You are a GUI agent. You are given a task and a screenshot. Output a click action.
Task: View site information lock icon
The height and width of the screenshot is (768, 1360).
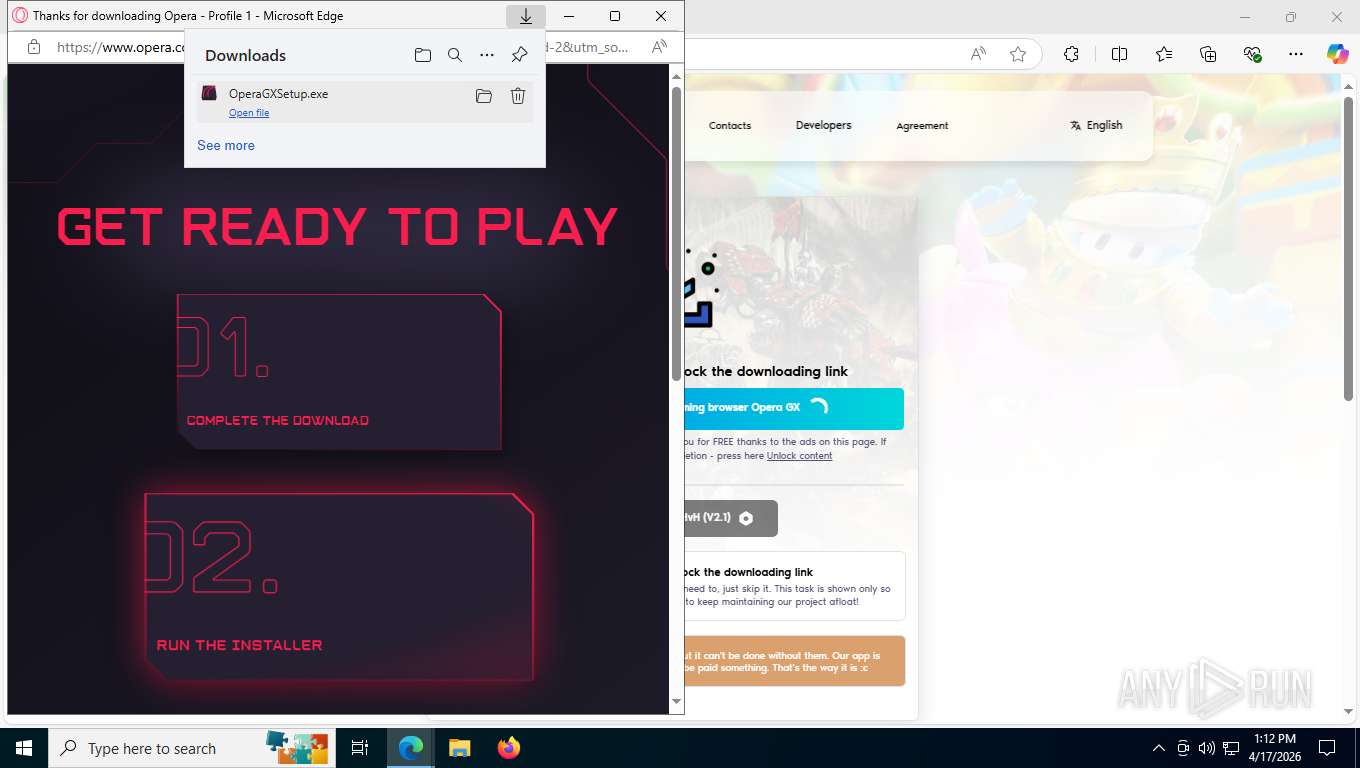point(34,47)
